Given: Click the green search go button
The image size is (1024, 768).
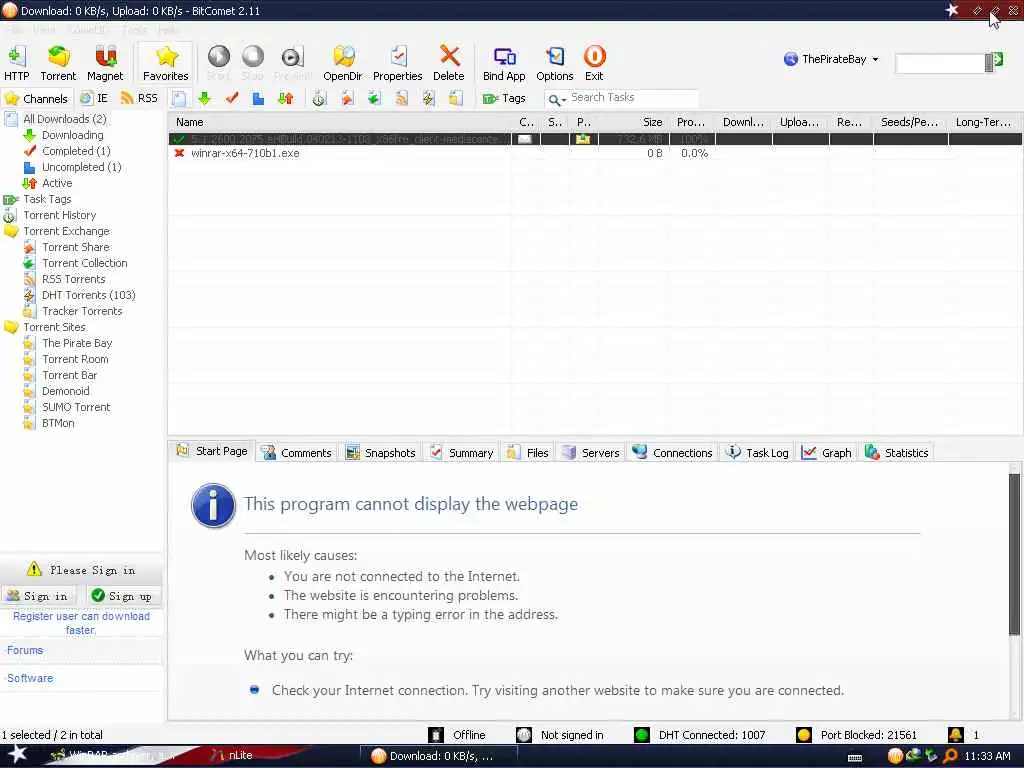Looking at the screenshot, I should coord(997,61).
